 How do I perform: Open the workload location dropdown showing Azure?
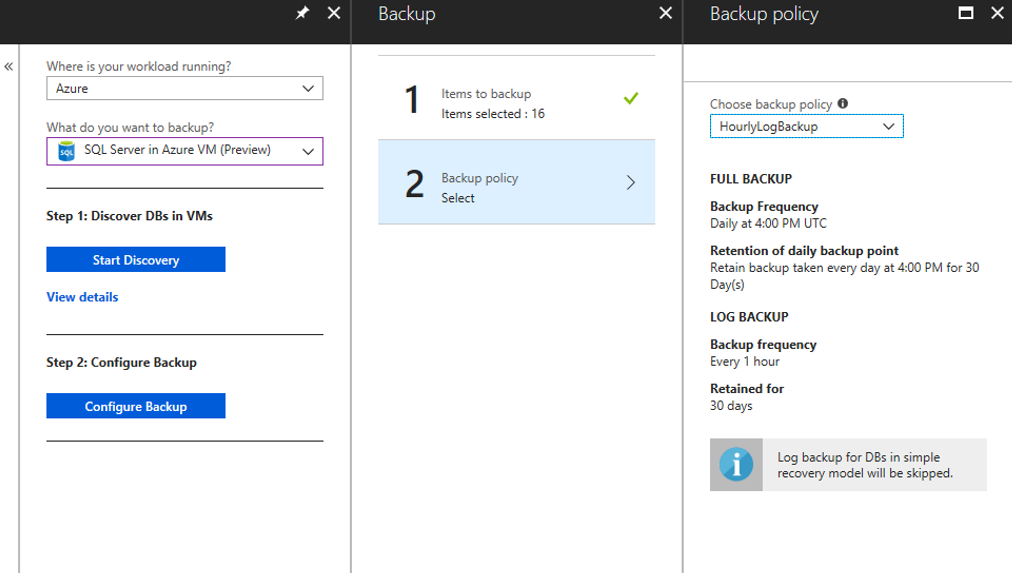[185, 88]
